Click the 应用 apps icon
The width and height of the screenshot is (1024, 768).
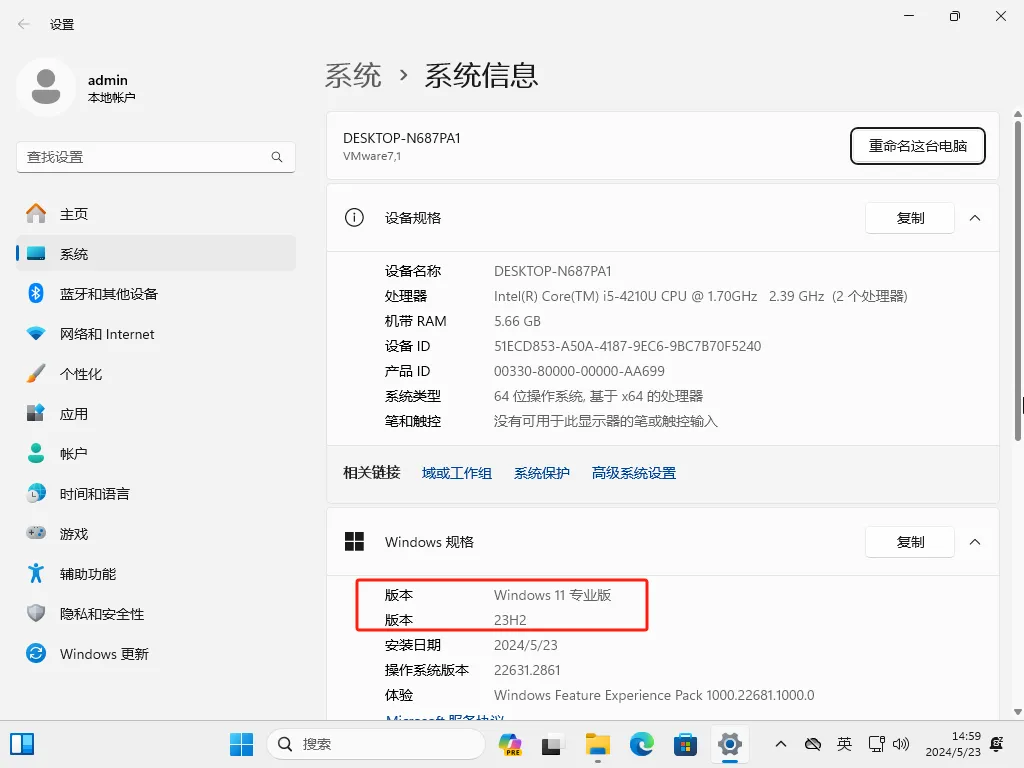point(36,413)
